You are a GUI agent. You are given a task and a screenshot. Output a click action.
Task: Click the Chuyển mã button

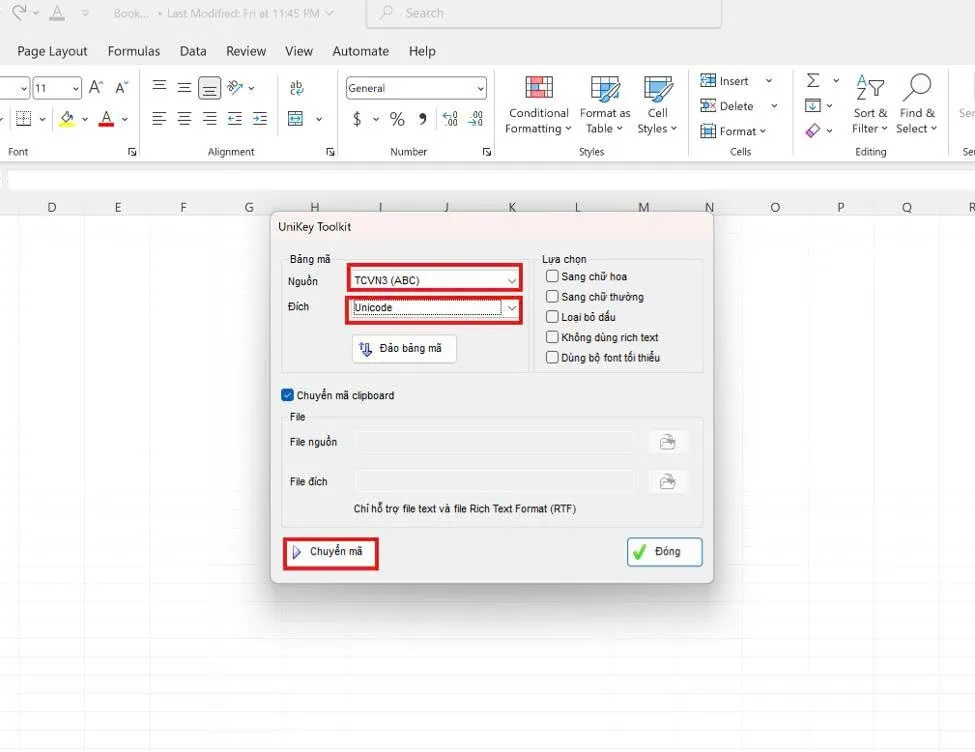(331, 552)
